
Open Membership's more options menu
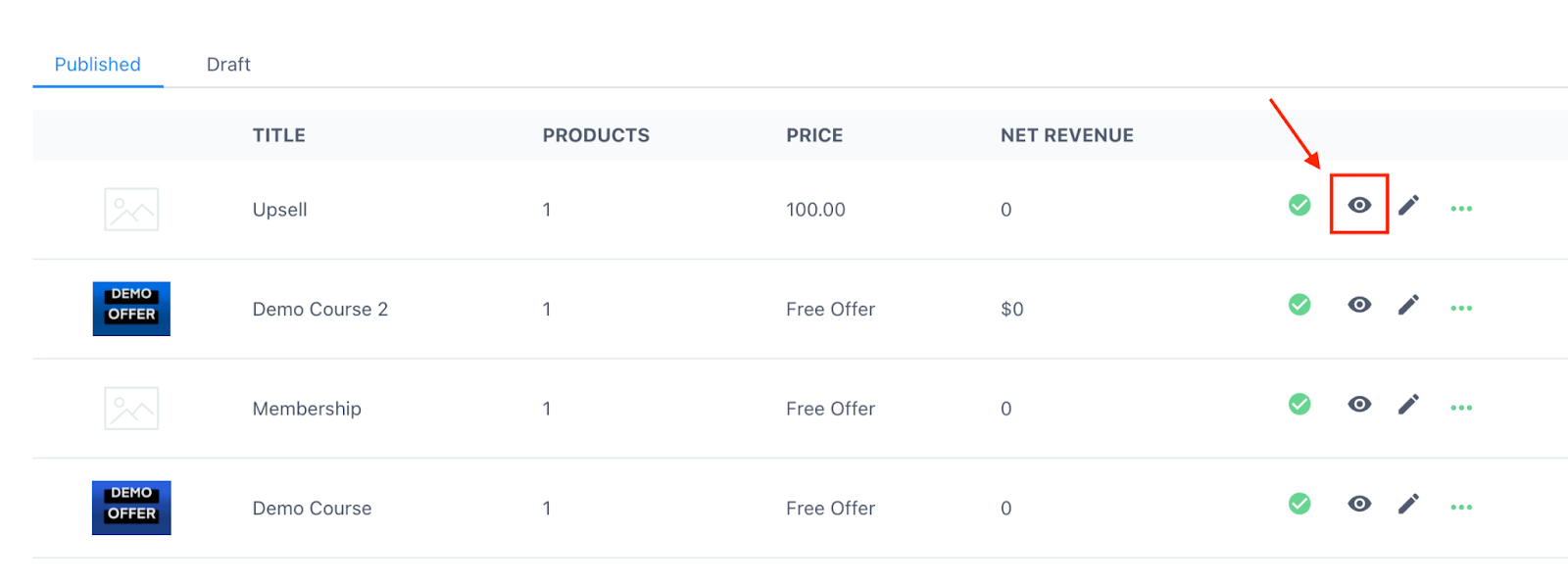point(1461,408)
